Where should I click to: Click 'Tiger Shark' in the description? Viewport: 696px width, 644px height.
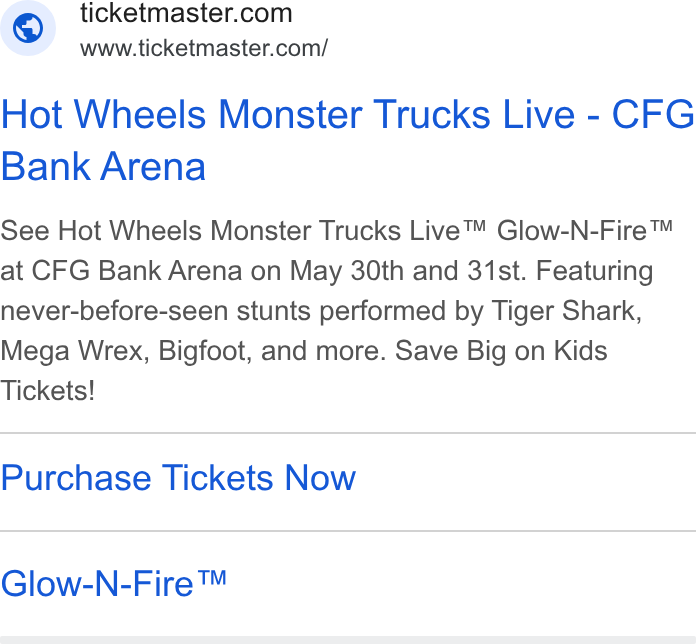[x=567, y=311]
